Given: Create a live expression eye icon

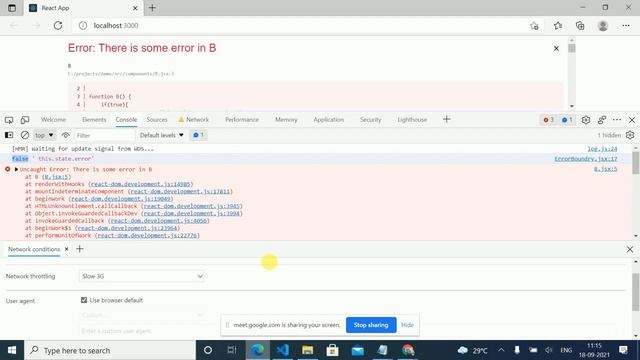Looking at the screenshot, I should (x=65, y=135).
